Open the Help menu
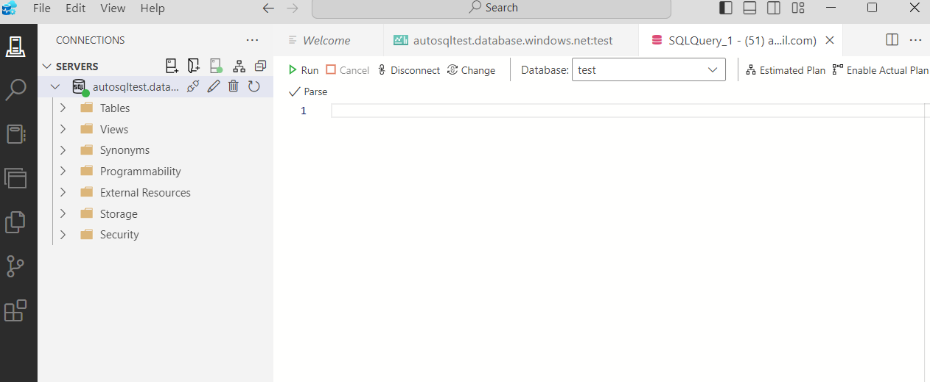930x382 pixels. (x=152, y=8)
